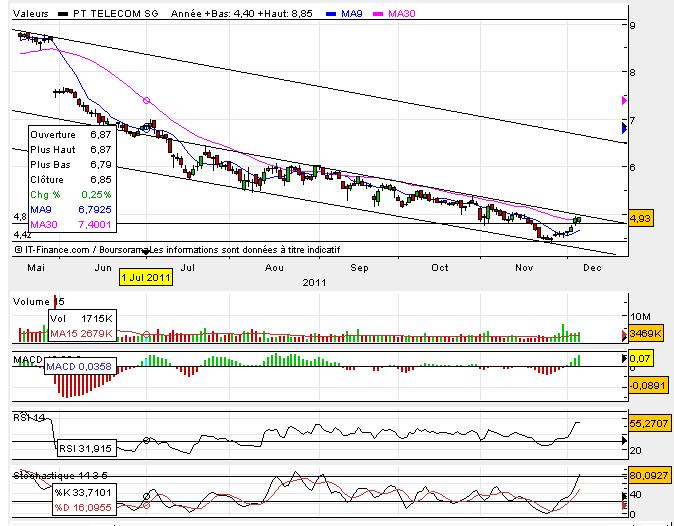Select the magenta MA30 arrow on price axis
The width and height of the screenshot is (674, 526).
(625, 101)
